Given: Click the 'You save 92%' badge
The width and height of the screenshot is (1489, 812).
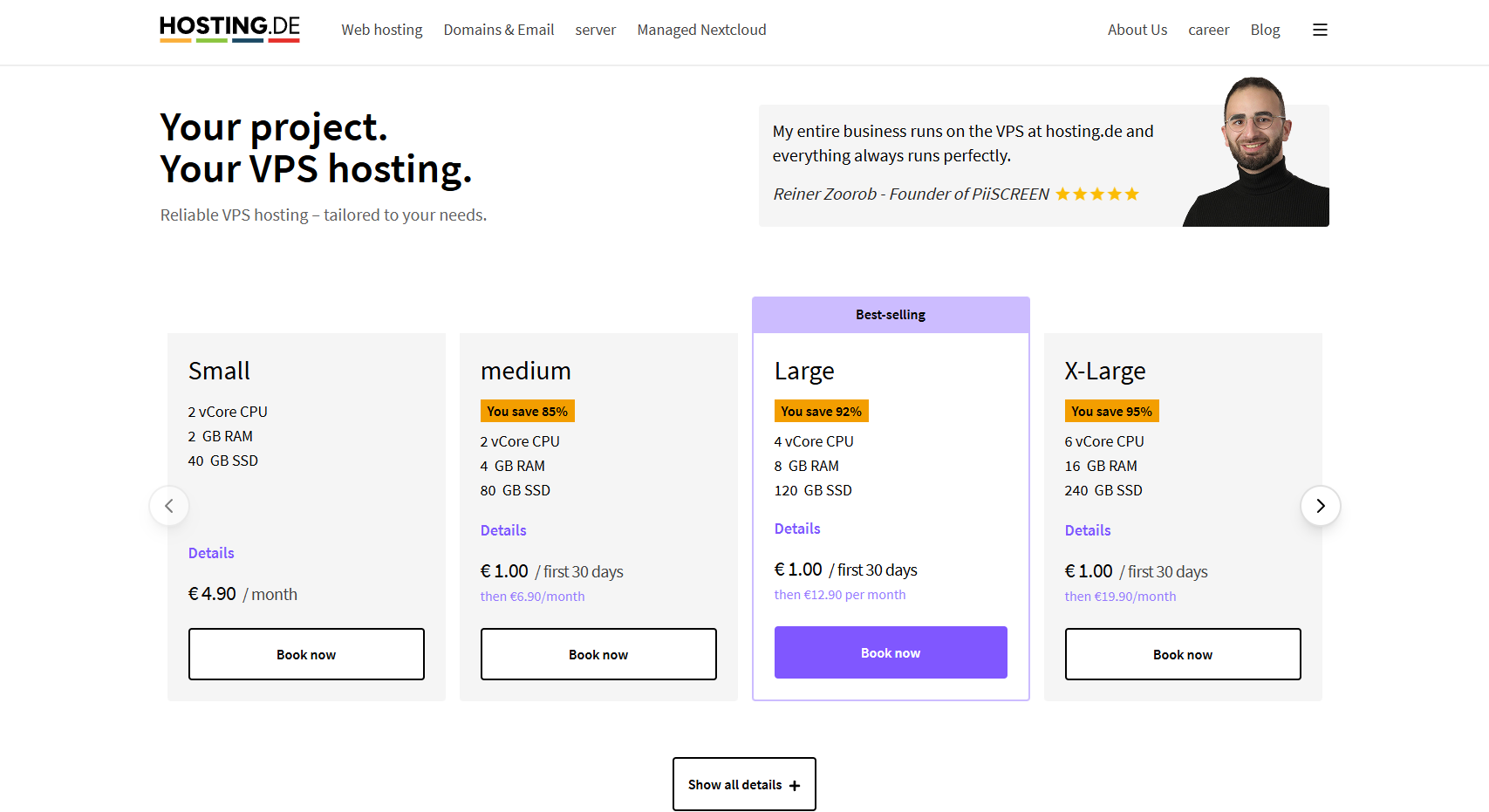Looking at the screenshot, I should (x=822, y=411).
